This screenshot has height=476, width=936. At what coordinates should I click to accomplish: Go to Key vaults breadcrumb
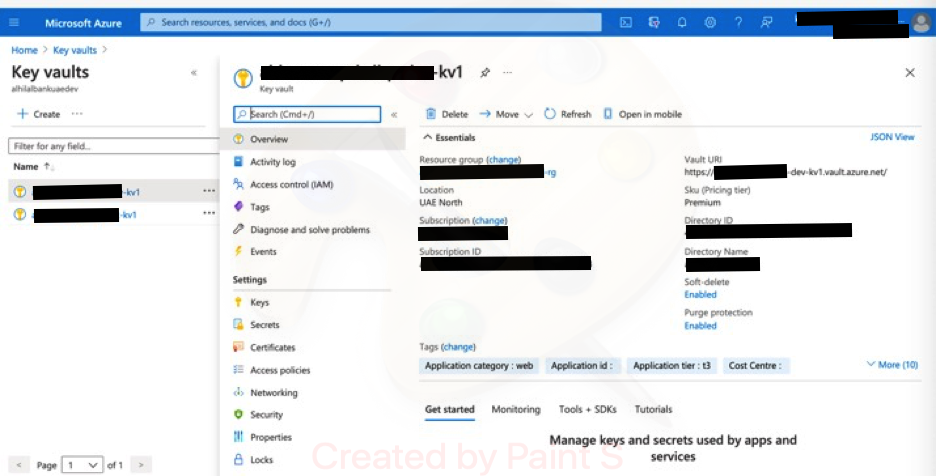[75, 50]
